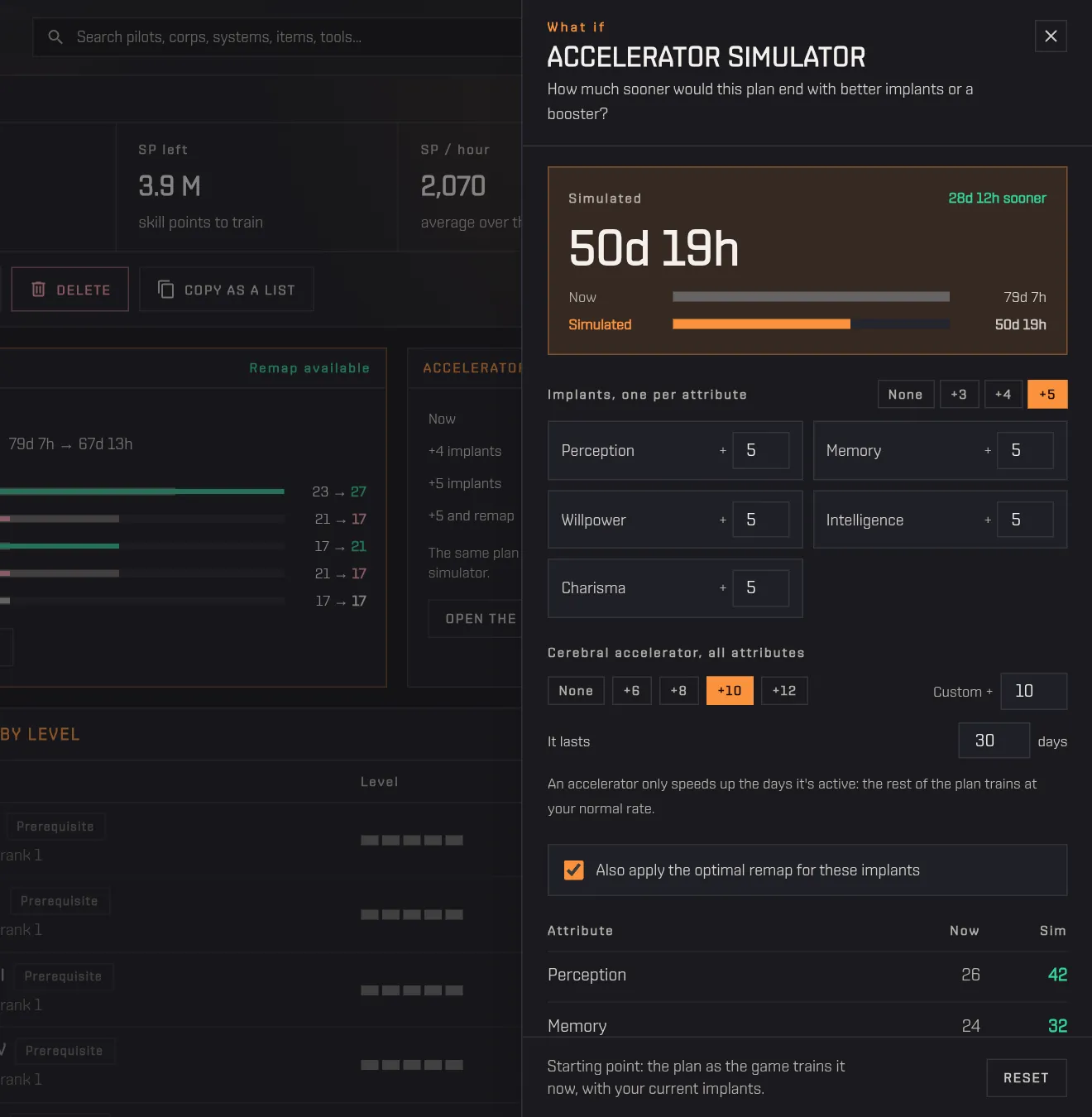
Task: Edit the Willpower implant value
Action: [x=761, y=520]
